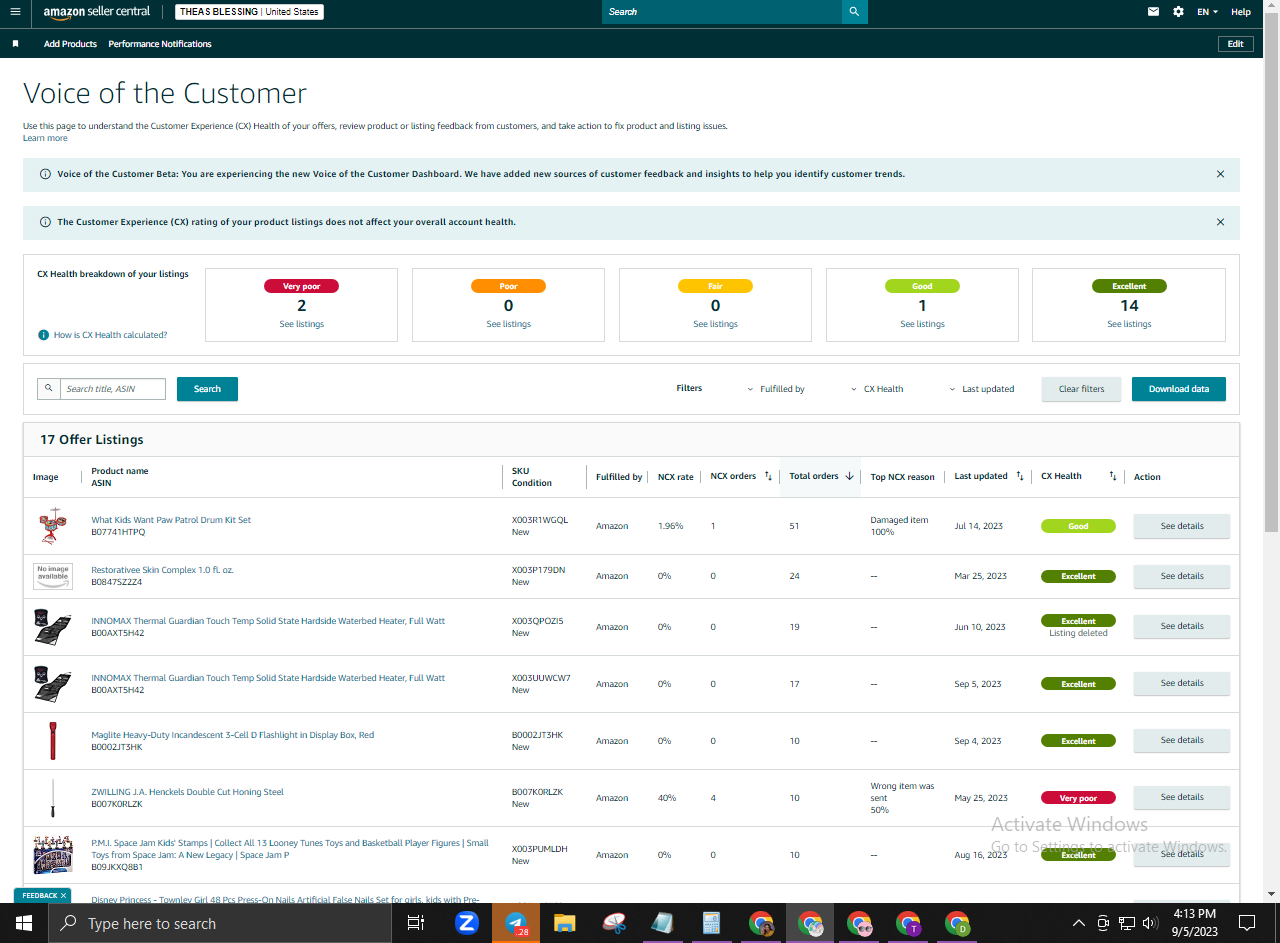Sort by NCX orders column arrows
1280x943 pixels.
point(768,476)
